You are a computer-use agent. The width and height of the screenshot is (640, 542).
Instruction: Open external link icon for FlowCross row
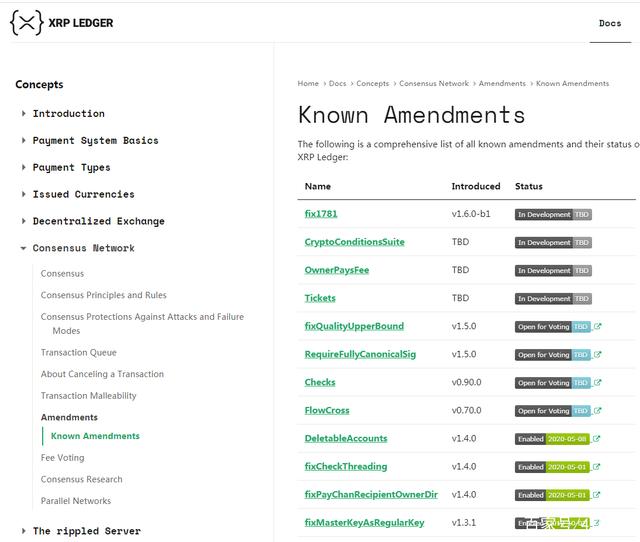click(598, 411)
